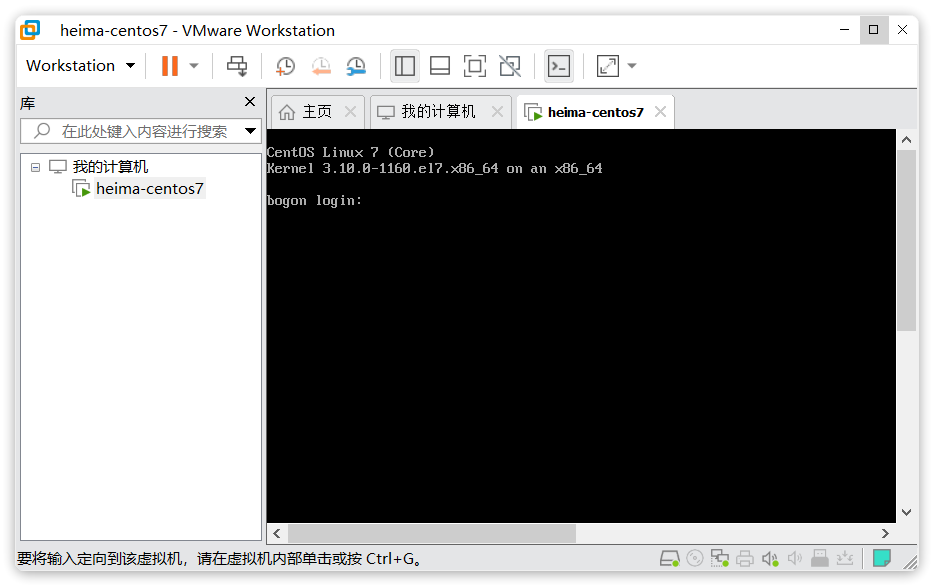Toggle the console view button

tap(559, 66)
